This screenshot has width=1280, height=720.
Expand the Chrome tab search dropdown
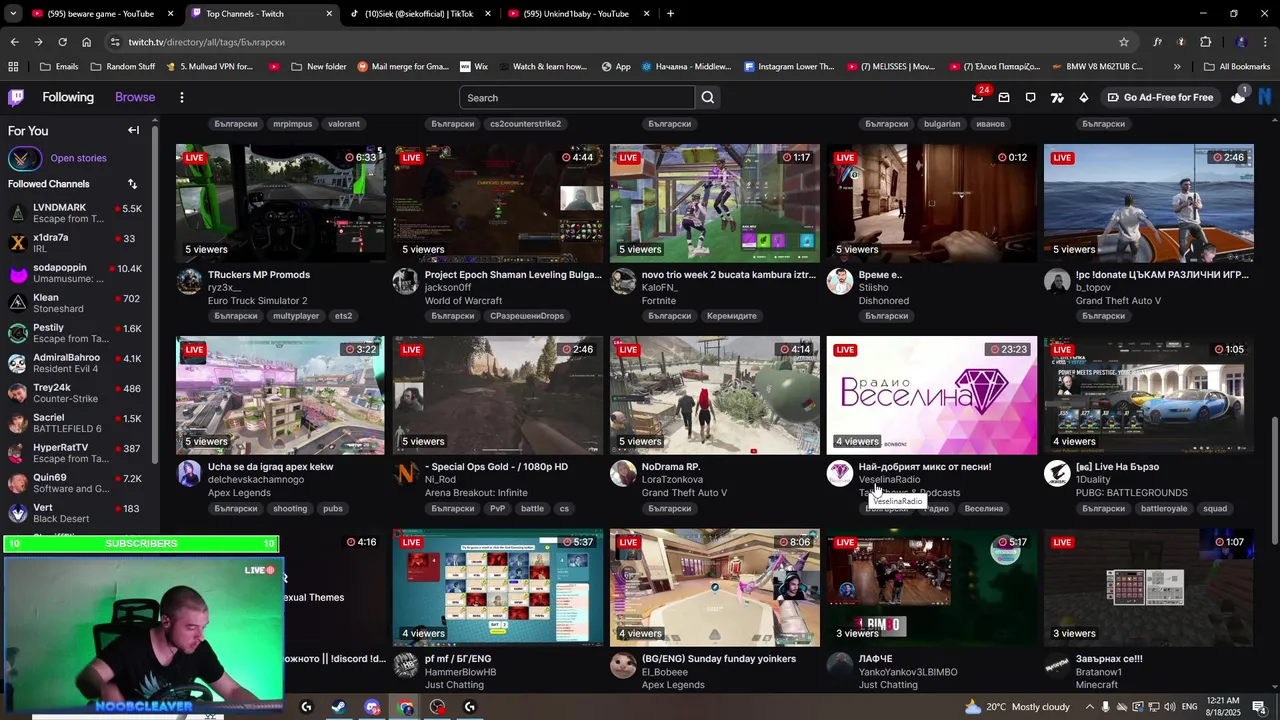(x=13, y=14)
